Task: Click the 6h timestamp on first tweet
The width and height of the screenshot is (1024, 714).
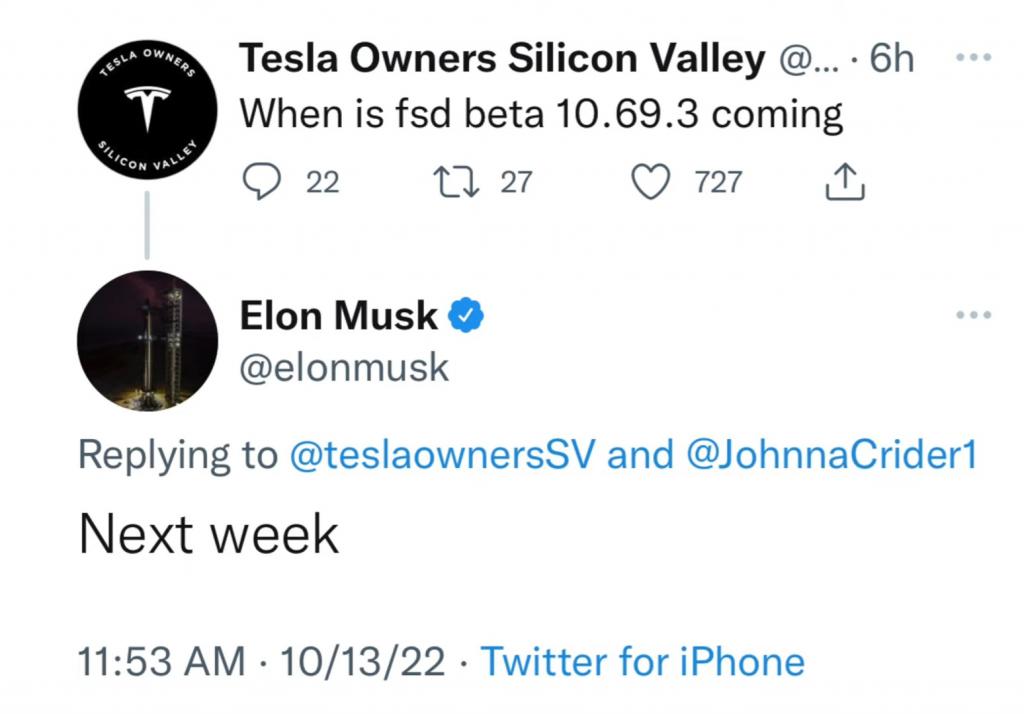Action: coord(891,57)
